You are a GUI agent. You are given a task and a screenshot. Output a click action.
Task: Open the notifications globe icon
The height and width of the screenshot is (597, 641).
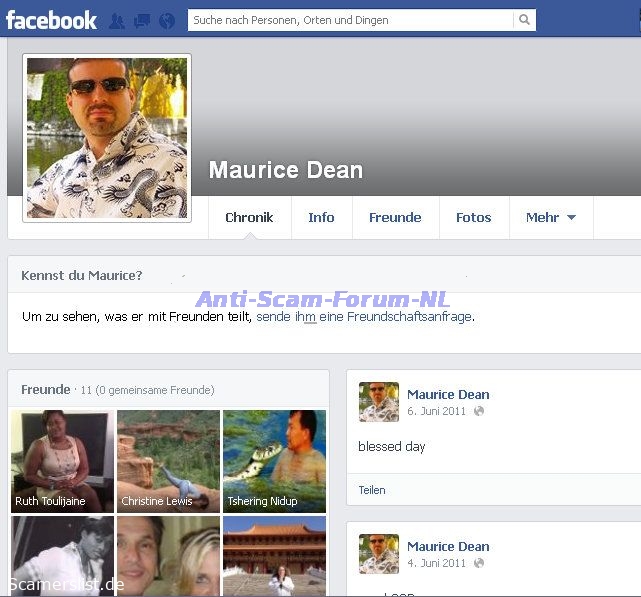pos(166,20)
